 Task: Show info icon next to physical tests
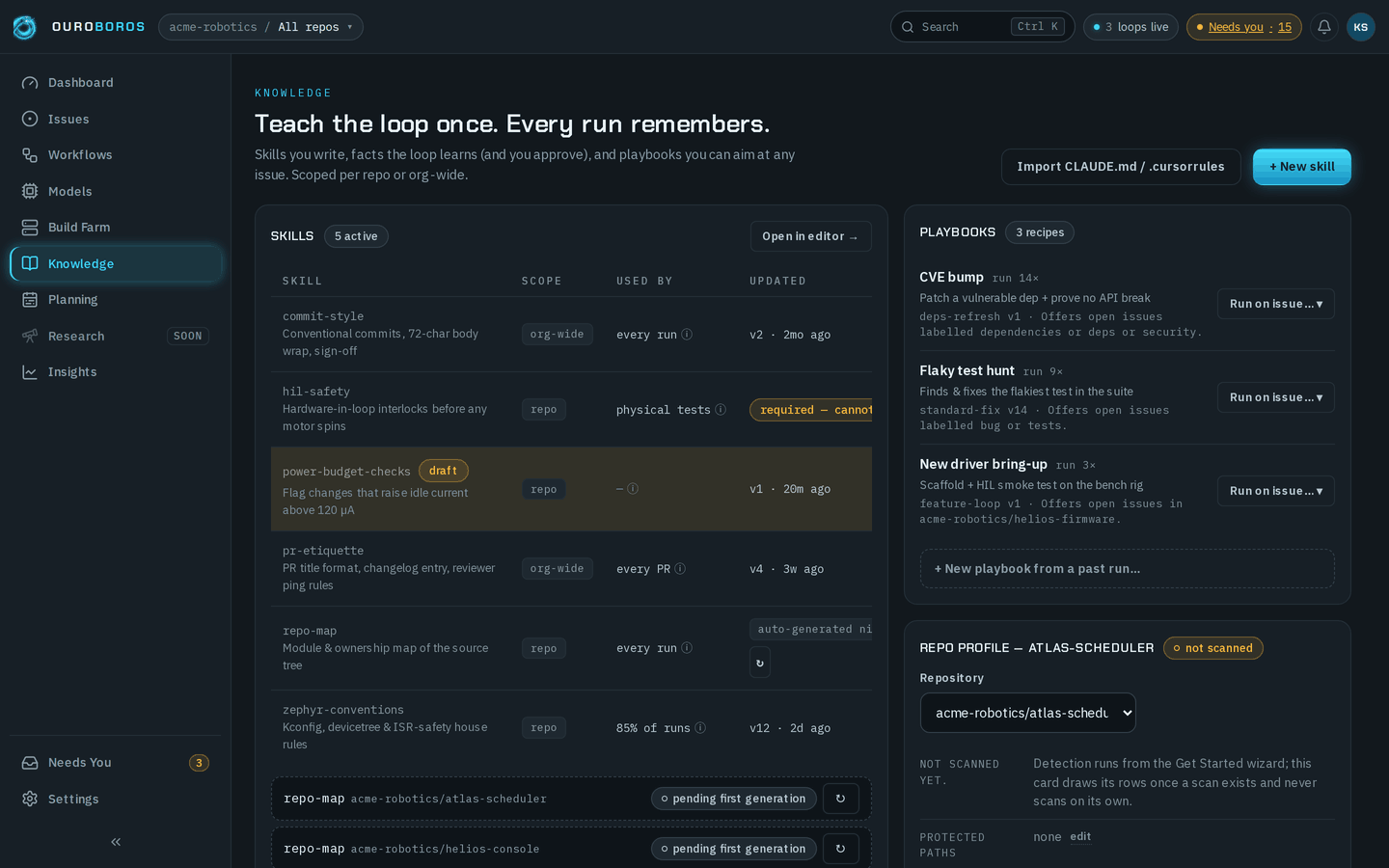pos(721,410)
